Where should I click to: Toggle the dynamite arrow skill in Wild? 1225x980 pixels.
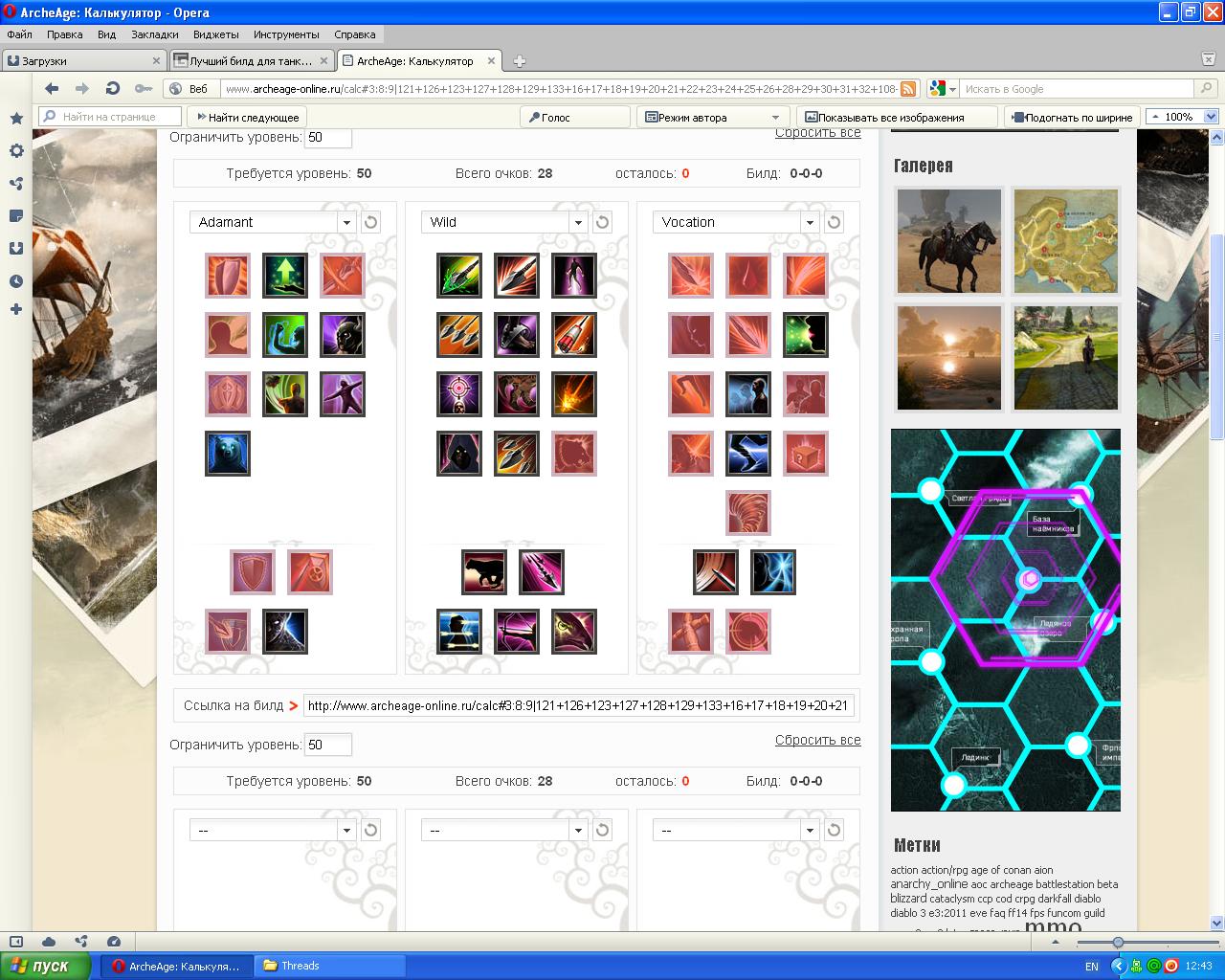[574, 335]
